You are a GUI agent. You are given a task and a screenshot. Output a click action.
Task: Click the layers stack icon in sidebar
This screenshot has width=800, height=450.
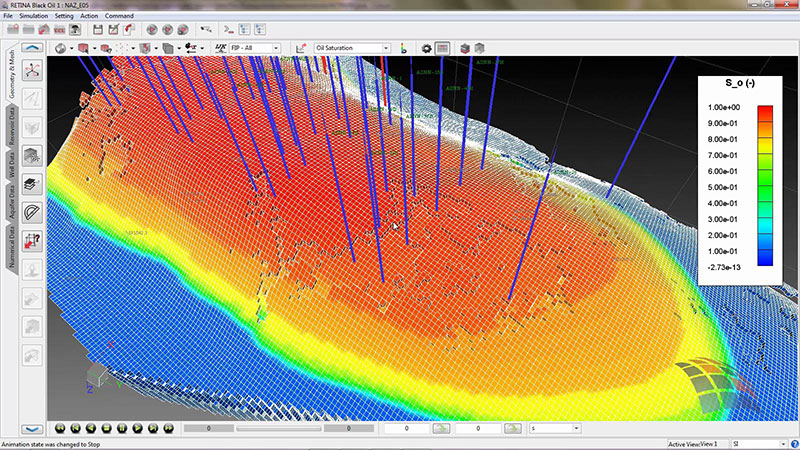pos(32,183)
